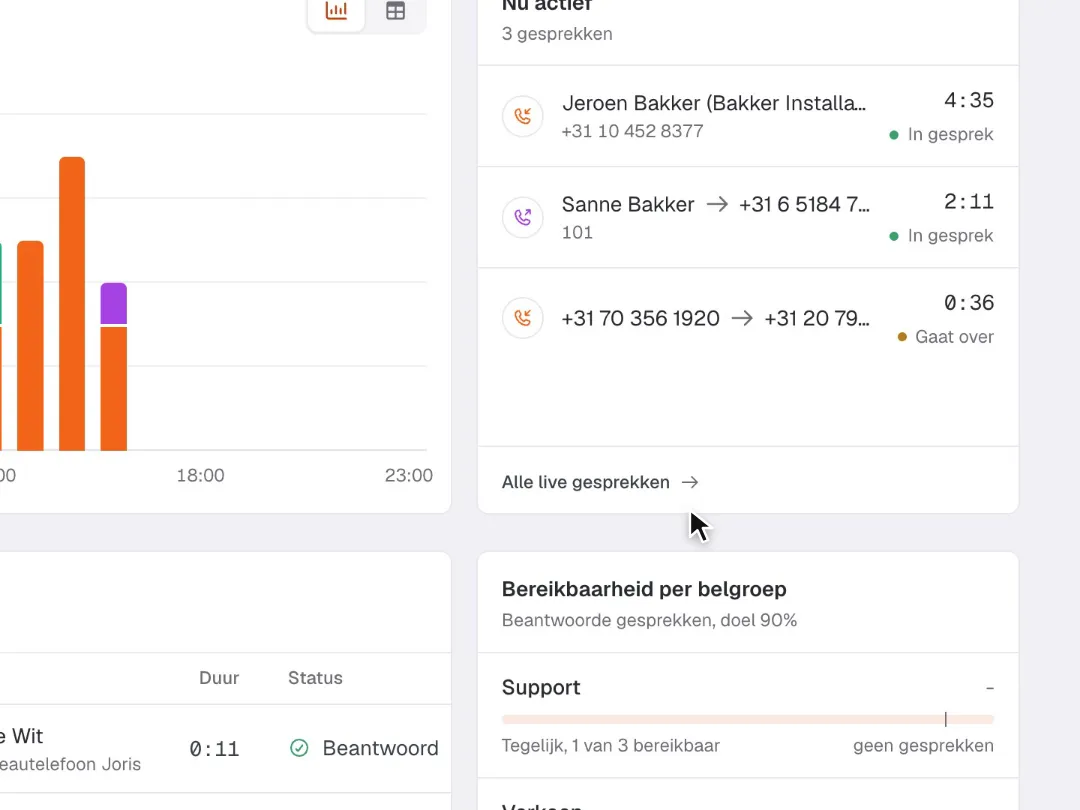Click incoming call icon for +31 70 356 1920
Screen dimensions: 1080x810
coord(523,318)
